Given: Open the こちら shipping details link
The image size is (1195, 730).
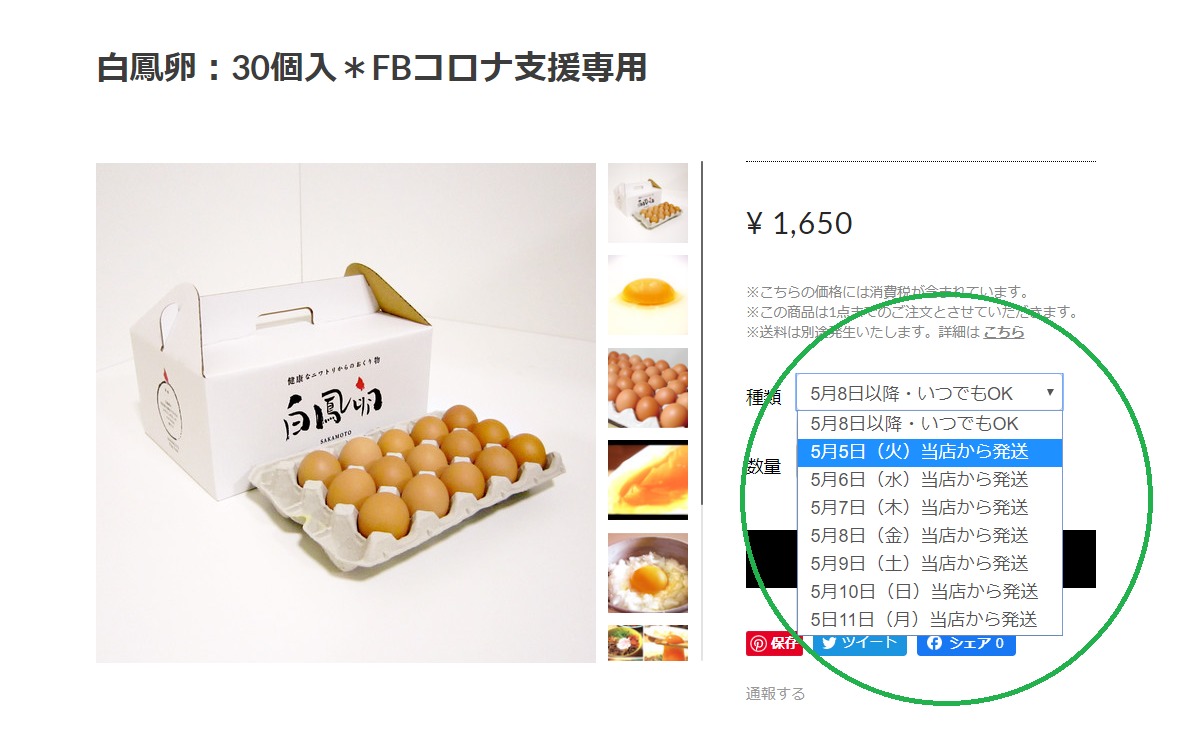Looking at the screenshot, I should pyautogui.click(x=1003, y=332).
